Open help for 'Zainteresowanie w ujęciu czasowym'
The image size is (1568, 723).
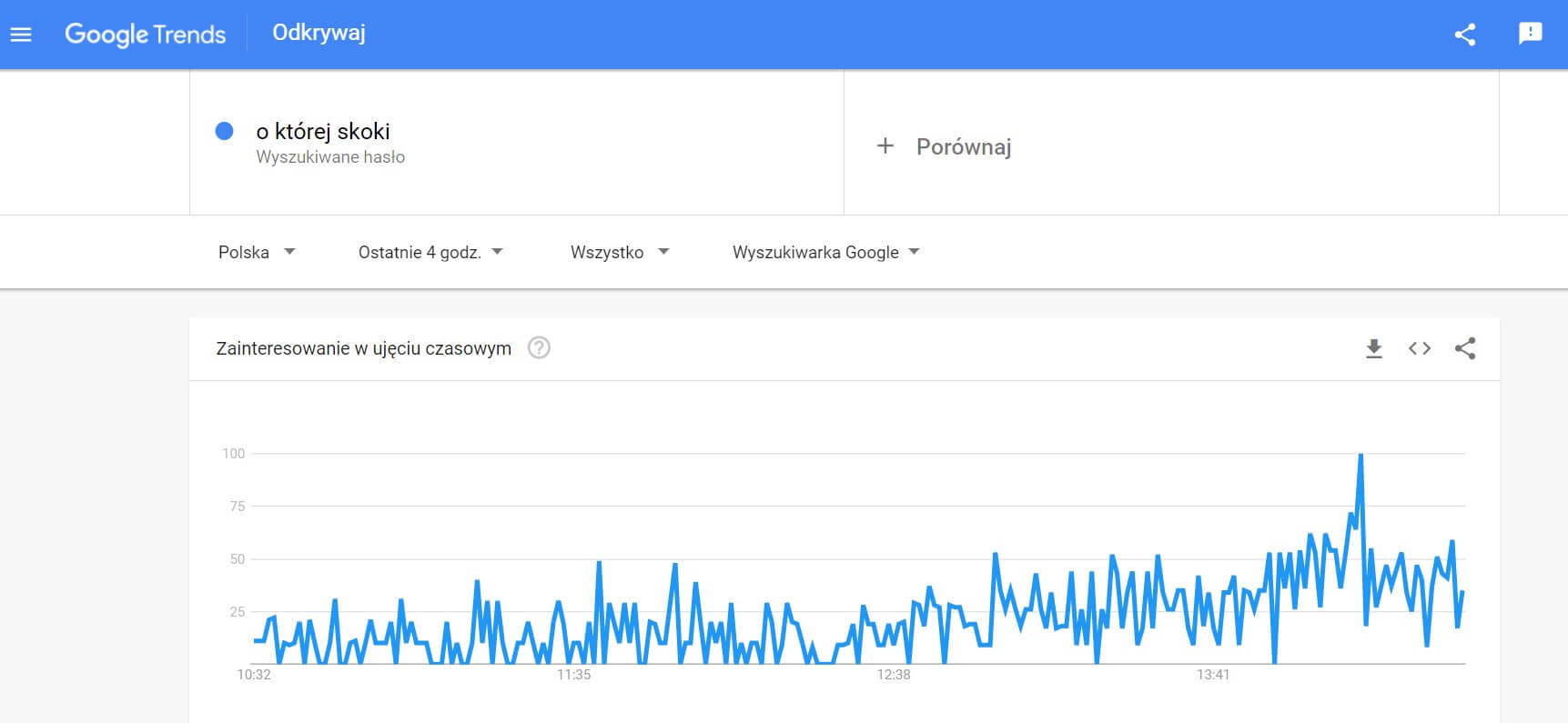538,347
